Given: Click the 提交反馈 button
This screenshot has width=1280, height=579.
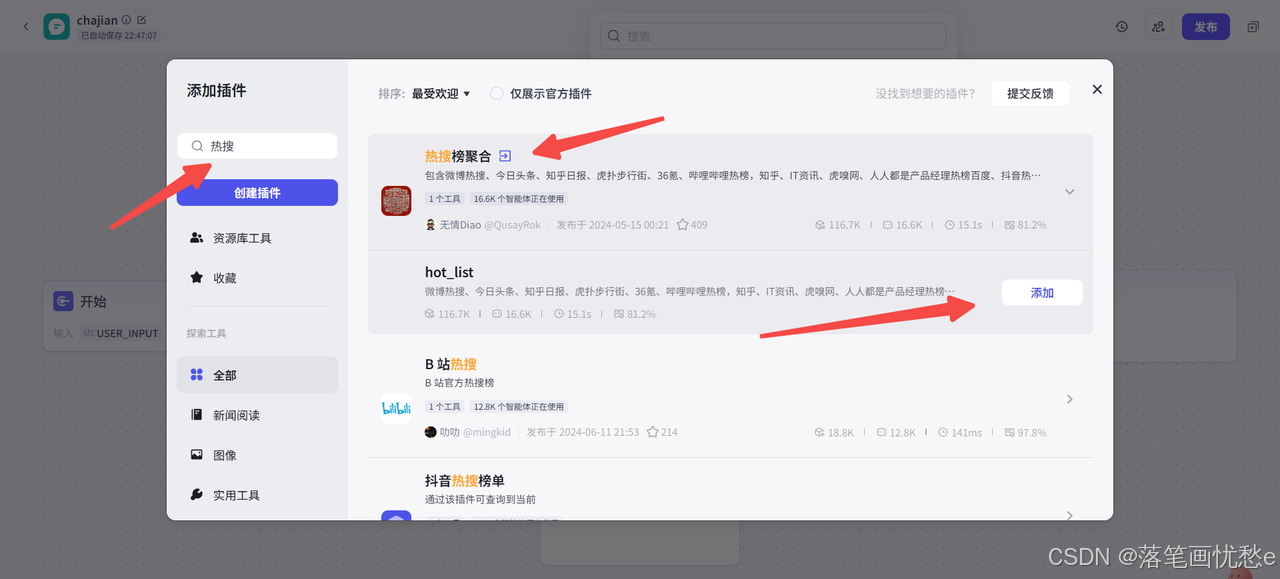Looking at the screenshot, I should 1030,93.
